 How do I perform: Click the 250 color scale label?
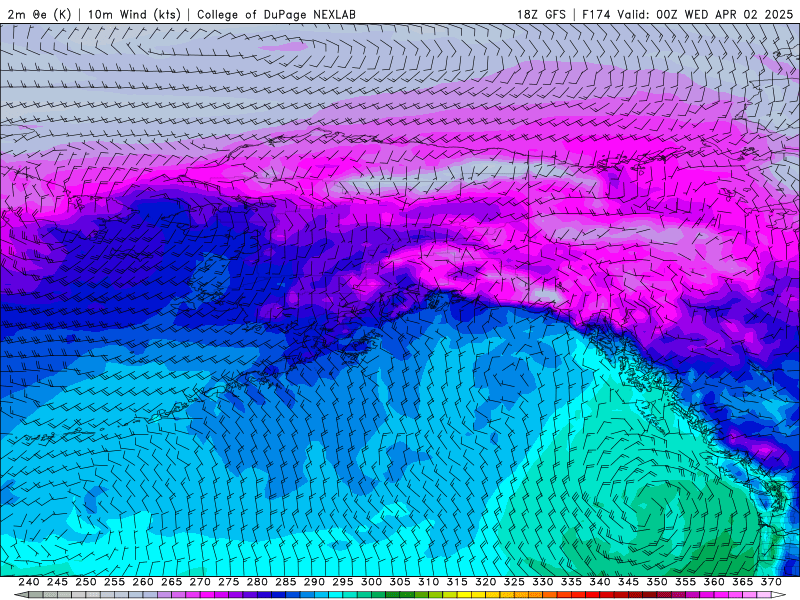(x=86, y=582)
